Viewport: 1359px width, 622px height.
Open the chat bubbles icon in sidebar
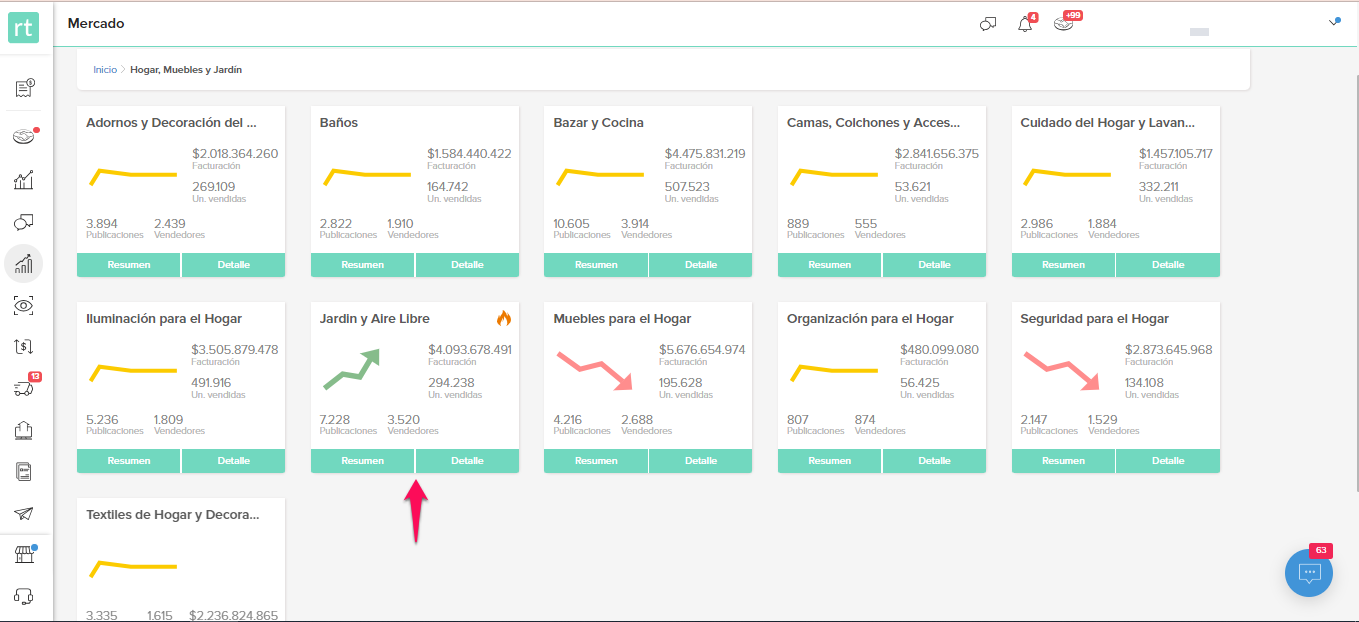pyautogui.click(x=24, y=221)
